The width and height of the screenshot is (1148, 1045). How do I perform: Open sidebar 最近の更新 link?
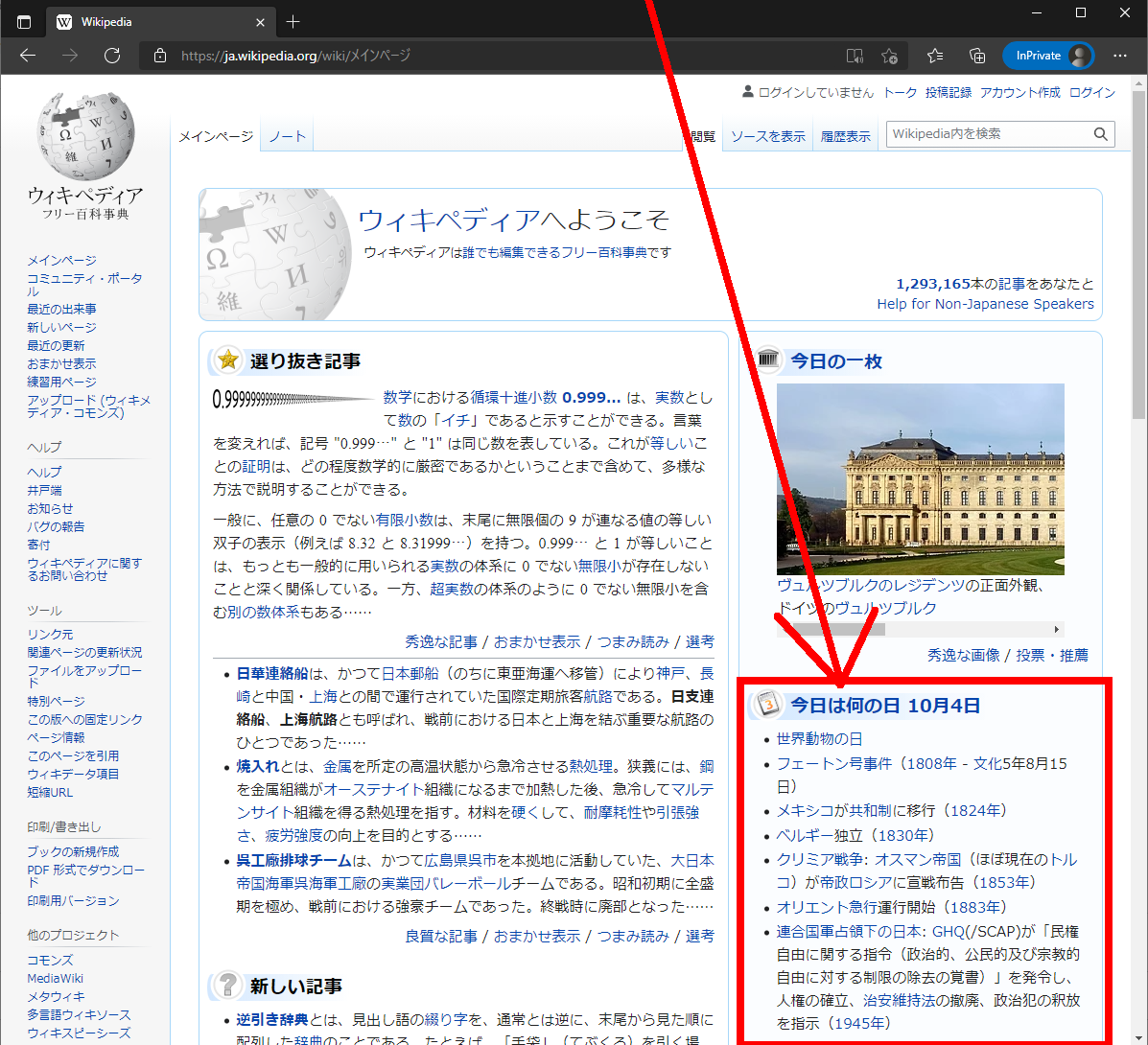[56, 345]
